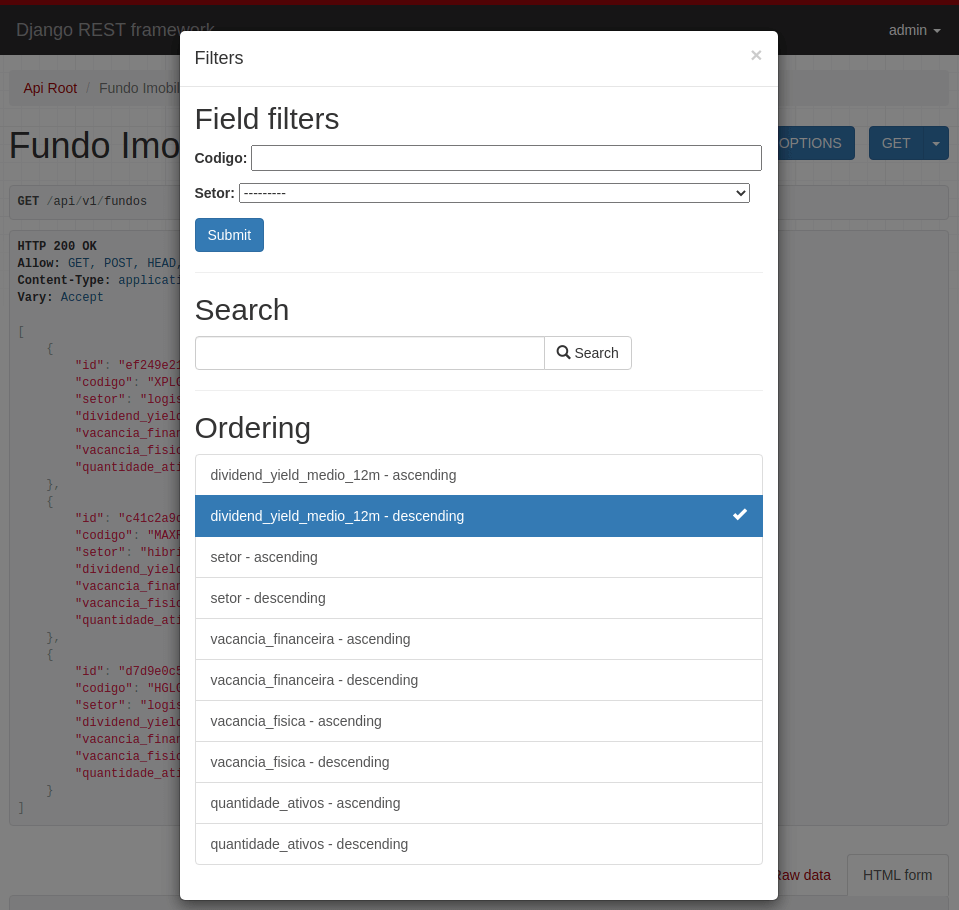This screenshot has height=910, width=959.
Task: Select vacancia_financeira descending ordering
Action: pyautogui.click(x=478, y=680)
